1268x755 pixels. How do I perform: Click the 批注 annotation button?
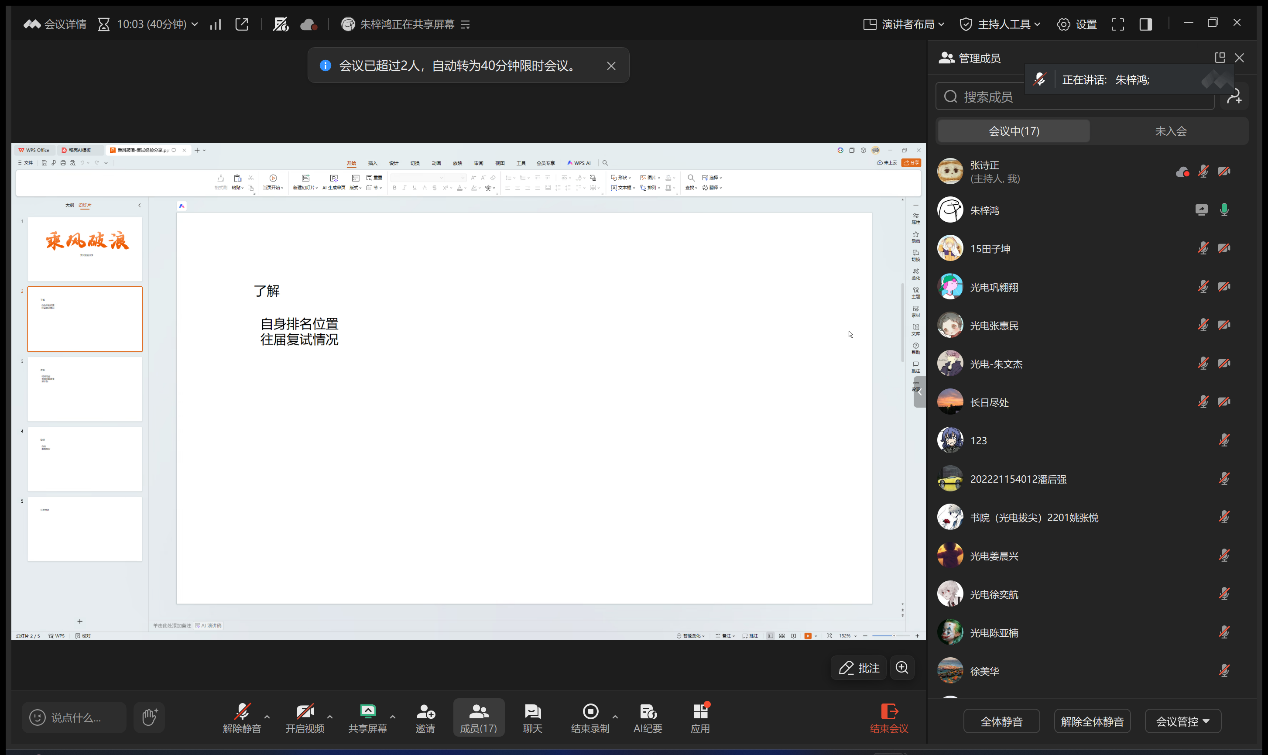pyautogui.click(x=859, y=667)
